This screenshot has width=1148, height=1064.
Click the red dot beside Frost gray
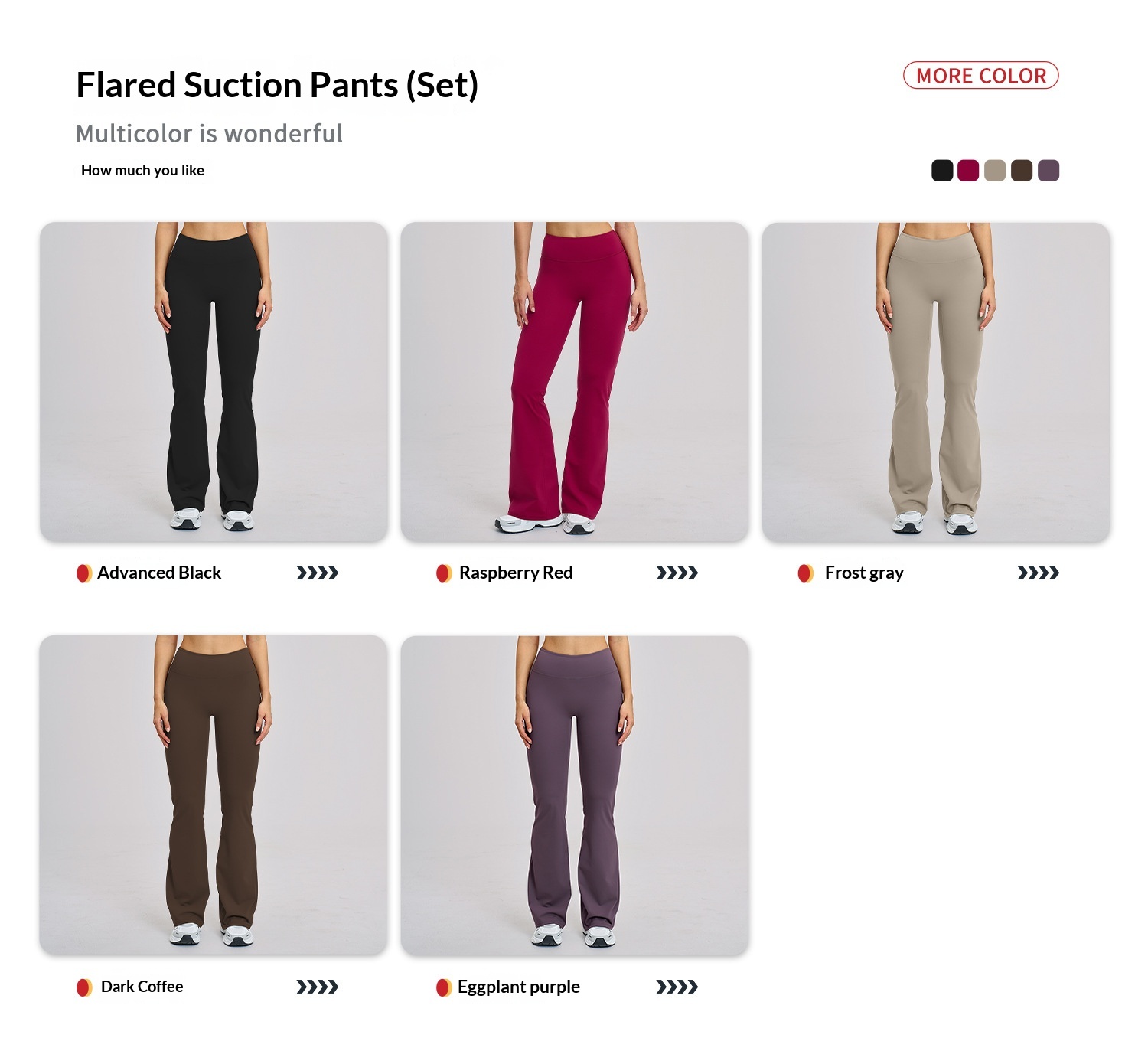tap(805, 573)
